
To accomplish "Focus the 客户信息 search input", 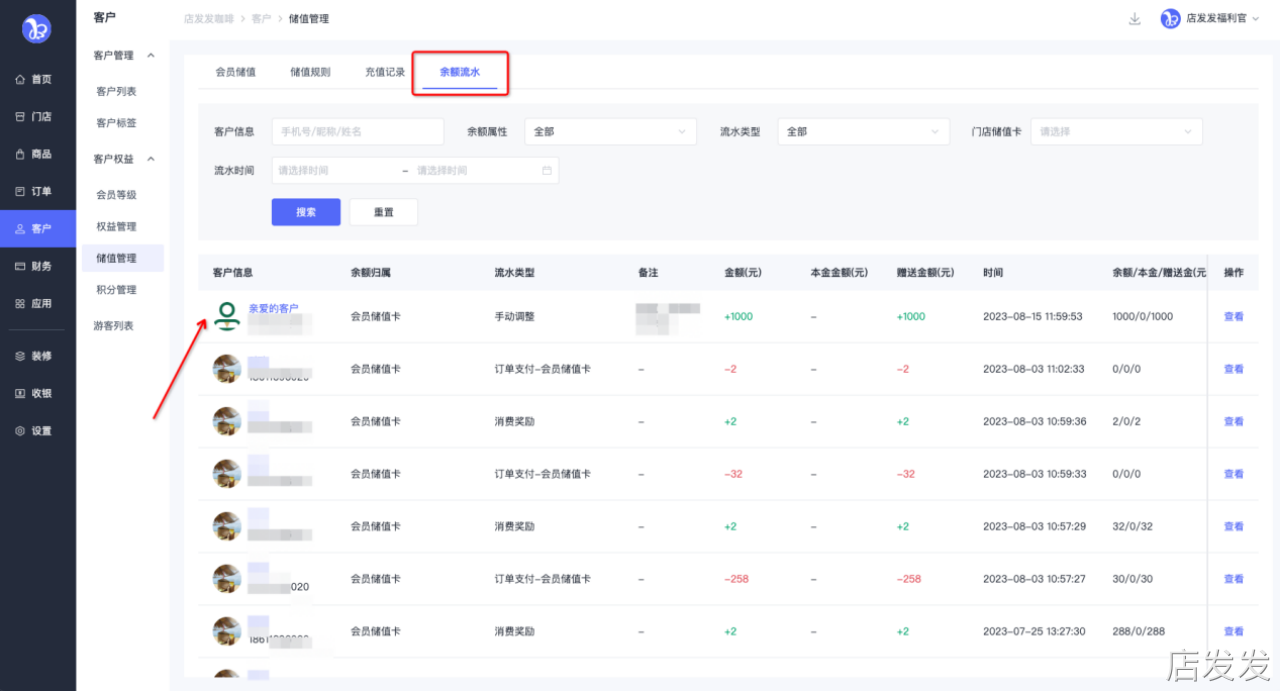I will pos(357,131).
